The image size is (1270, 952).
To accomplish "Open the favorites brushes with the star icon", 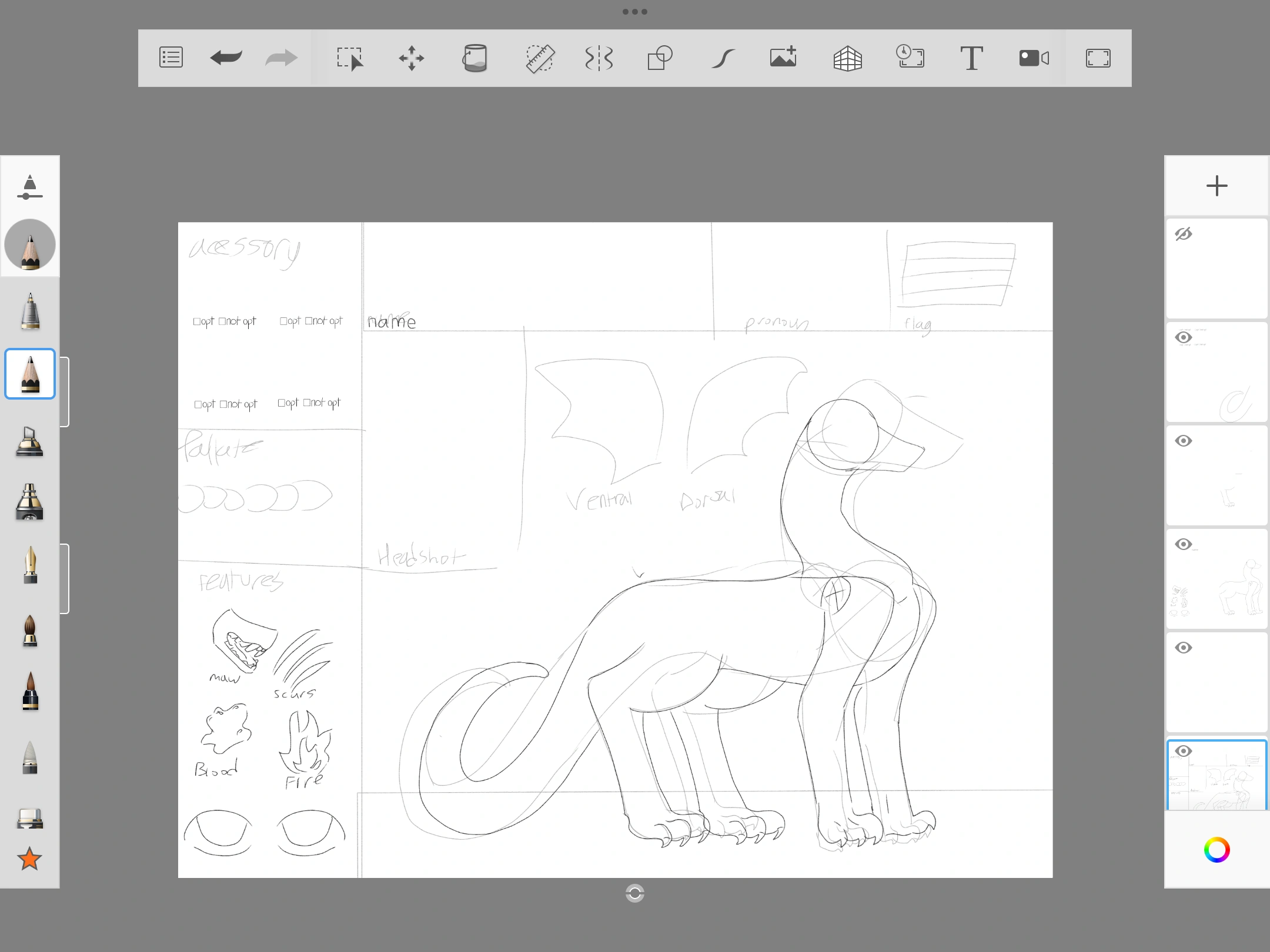I will tap(30, 860).
